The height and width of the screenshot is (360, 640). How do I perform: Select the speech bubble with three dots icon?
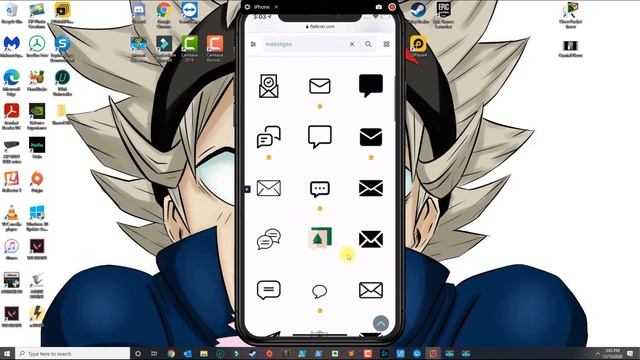point(320,189)
